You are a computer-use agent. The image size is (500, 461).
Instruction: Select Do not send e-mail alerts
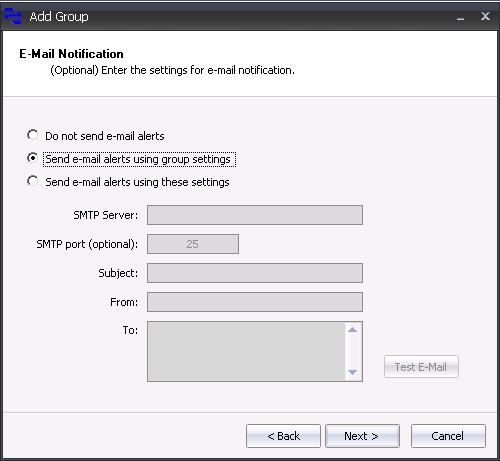[x=32, y=135]
